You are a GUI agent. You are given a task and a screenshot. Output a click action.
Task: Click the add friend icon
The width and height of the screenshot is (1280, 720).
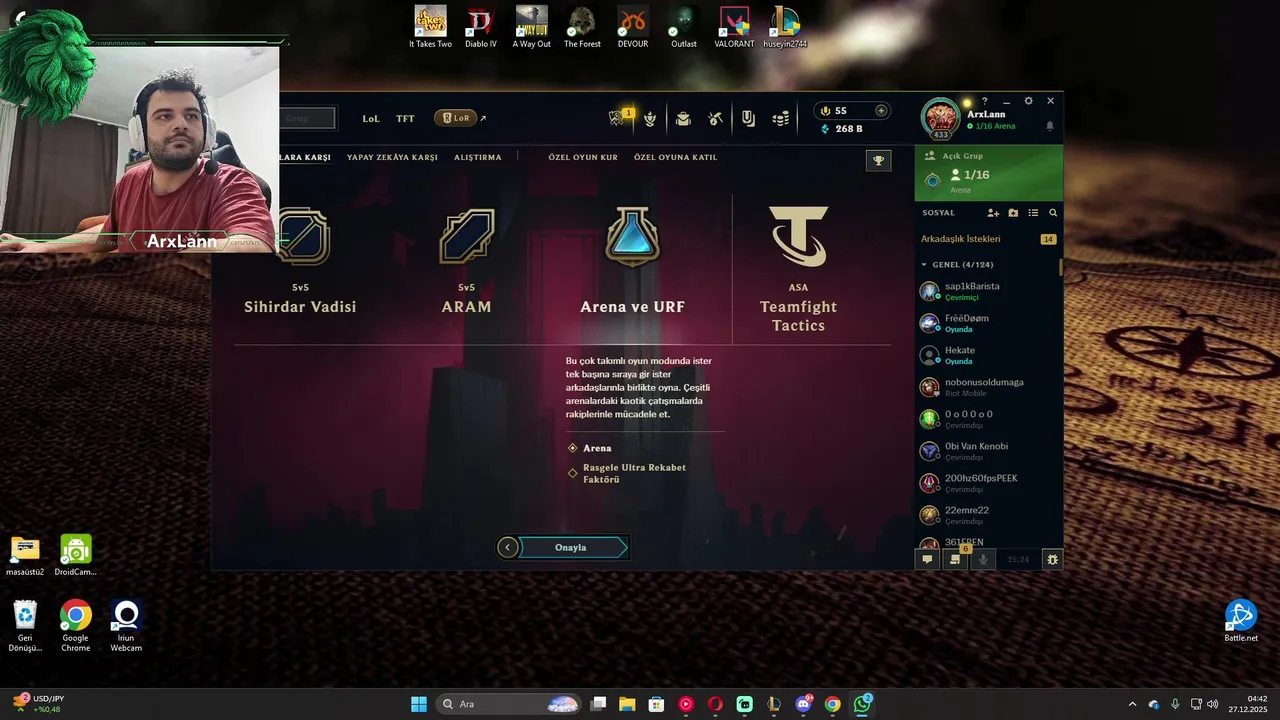coord(993,213)
